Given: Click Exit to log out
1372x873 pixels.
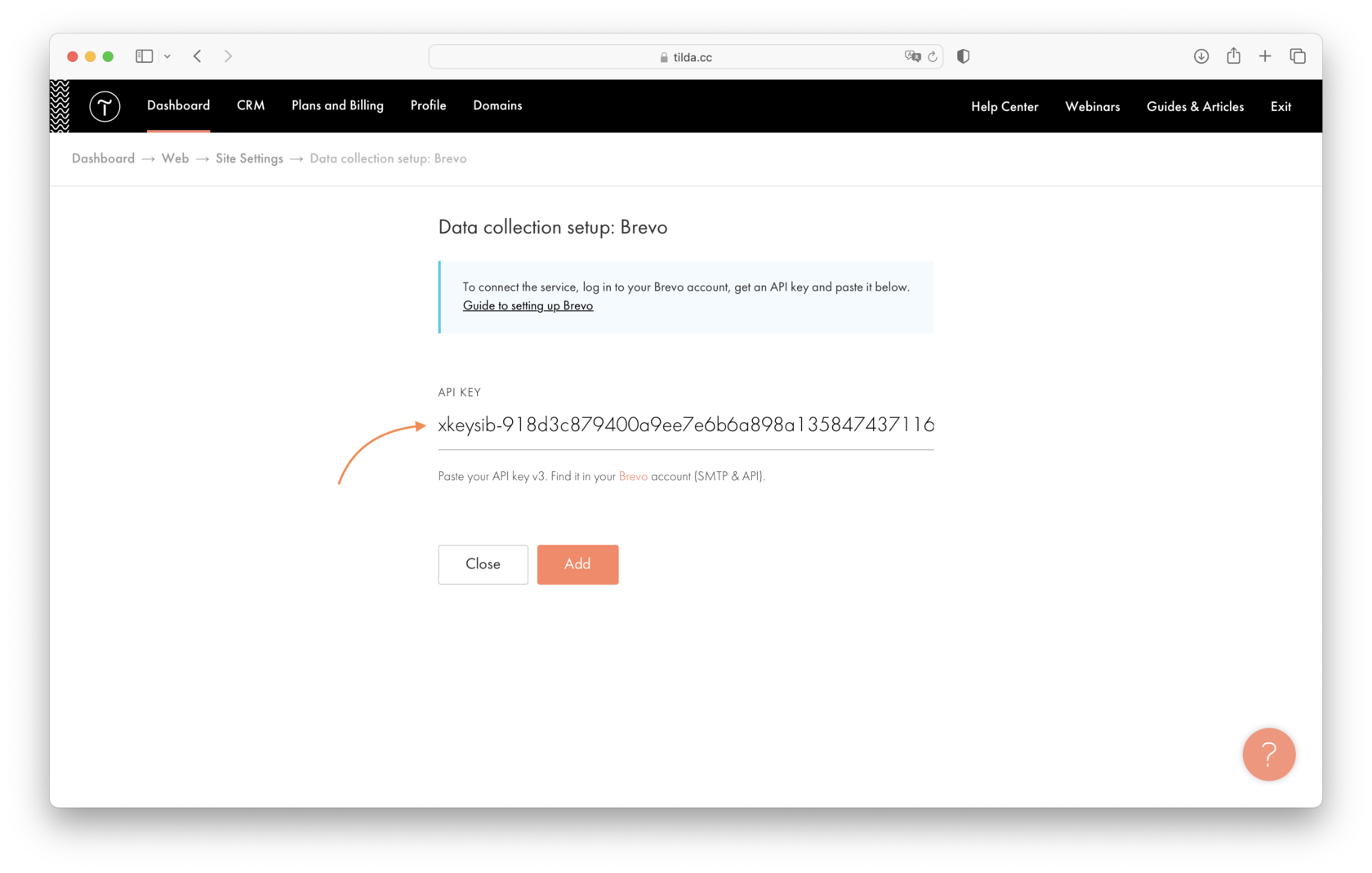Looking at the screenshot, I should [x=1281, y=106].
